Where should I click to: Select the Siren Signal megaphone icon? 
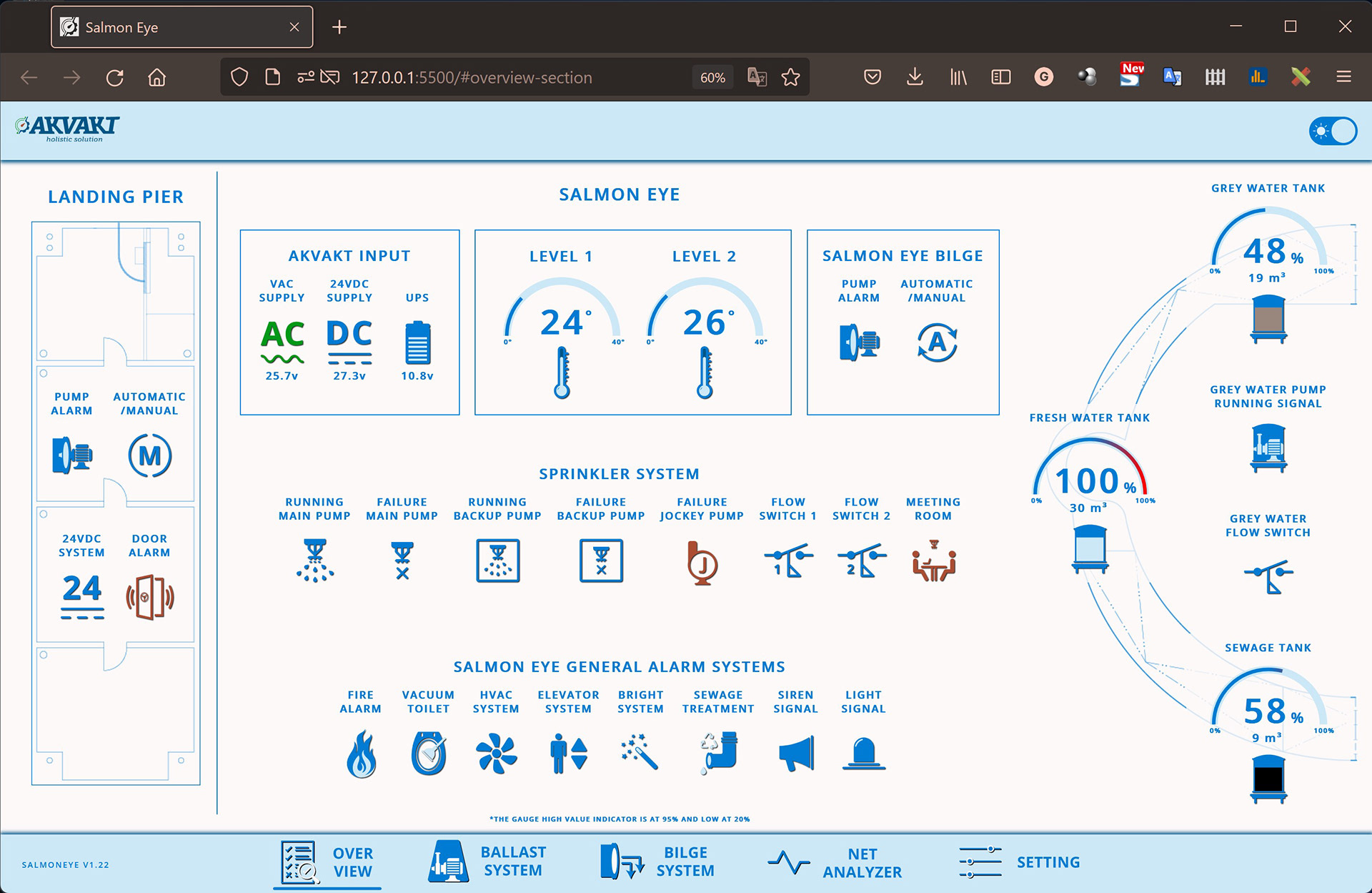pos(796,754)
